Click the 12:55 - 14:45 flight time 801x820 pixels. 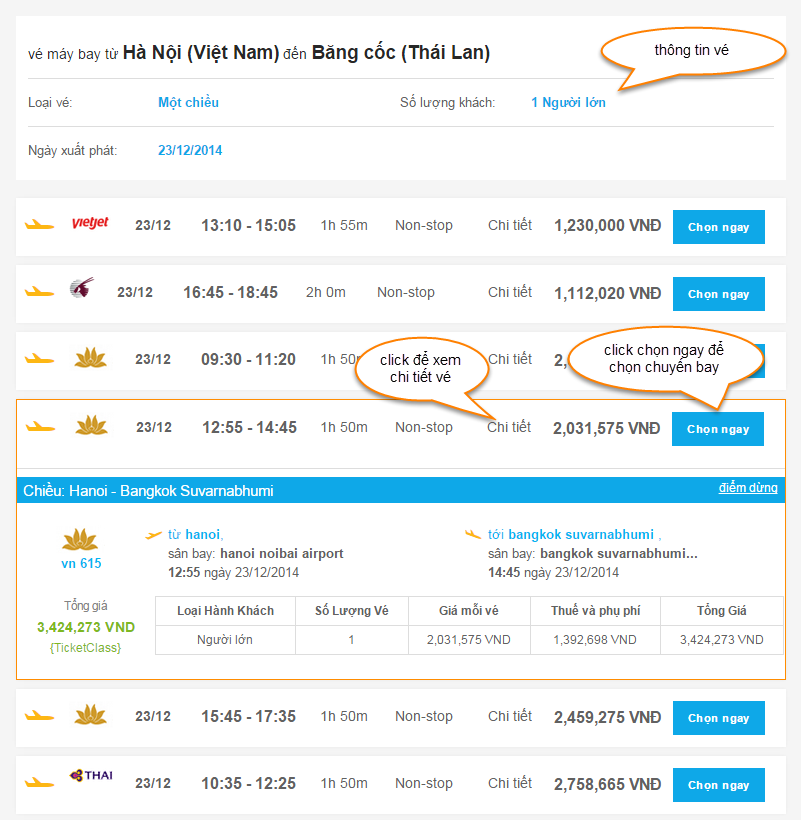pos(249,427)
